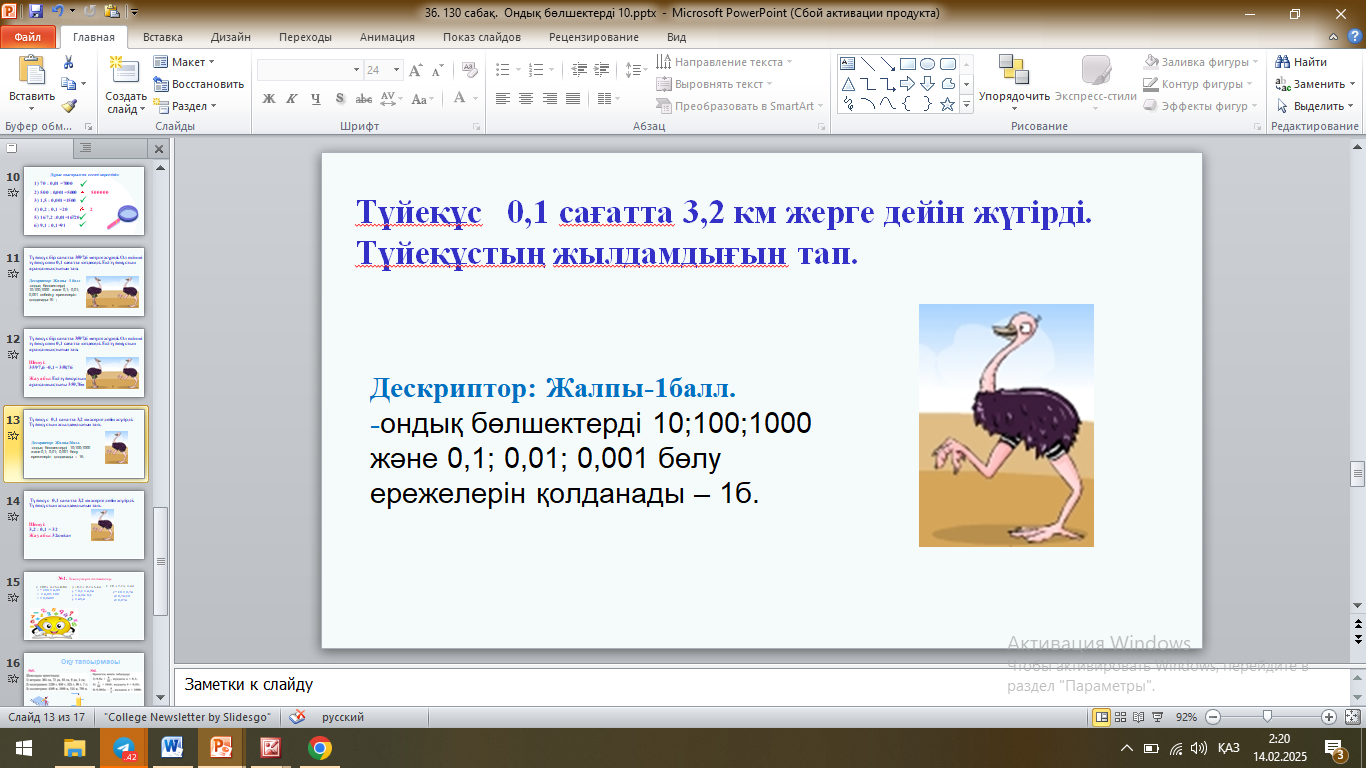Viewport: 1366px width, 768px height.
Task: Click the Упорядочить arrange icon
Action: (x=1014, y=70)
